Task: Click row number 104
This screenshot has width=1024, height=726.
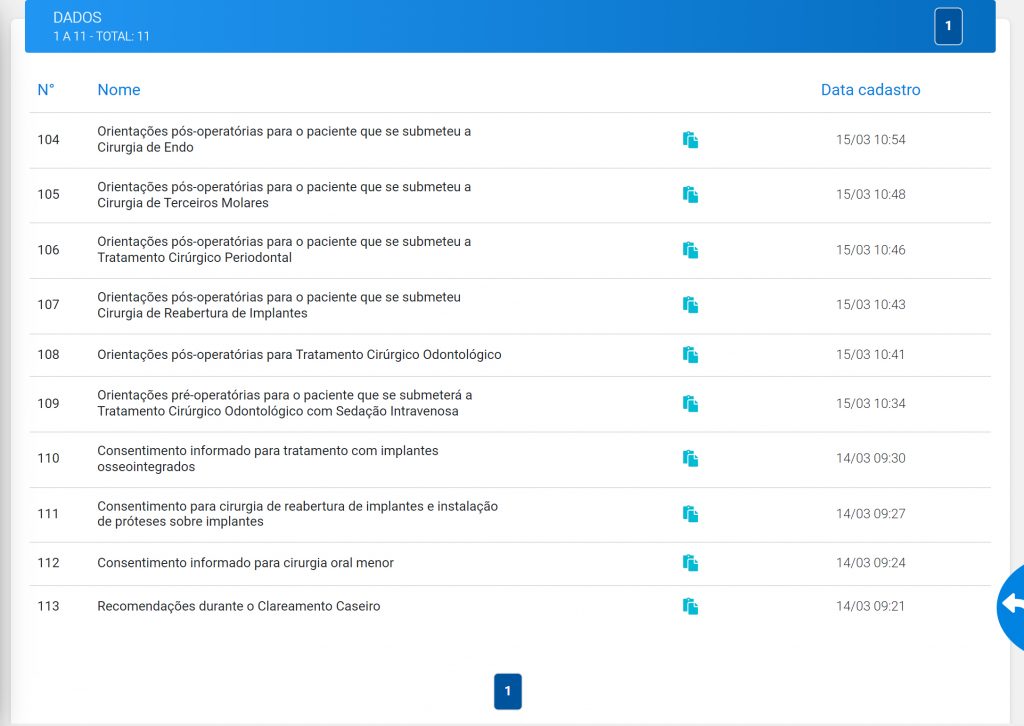Action: coord(48,140)
